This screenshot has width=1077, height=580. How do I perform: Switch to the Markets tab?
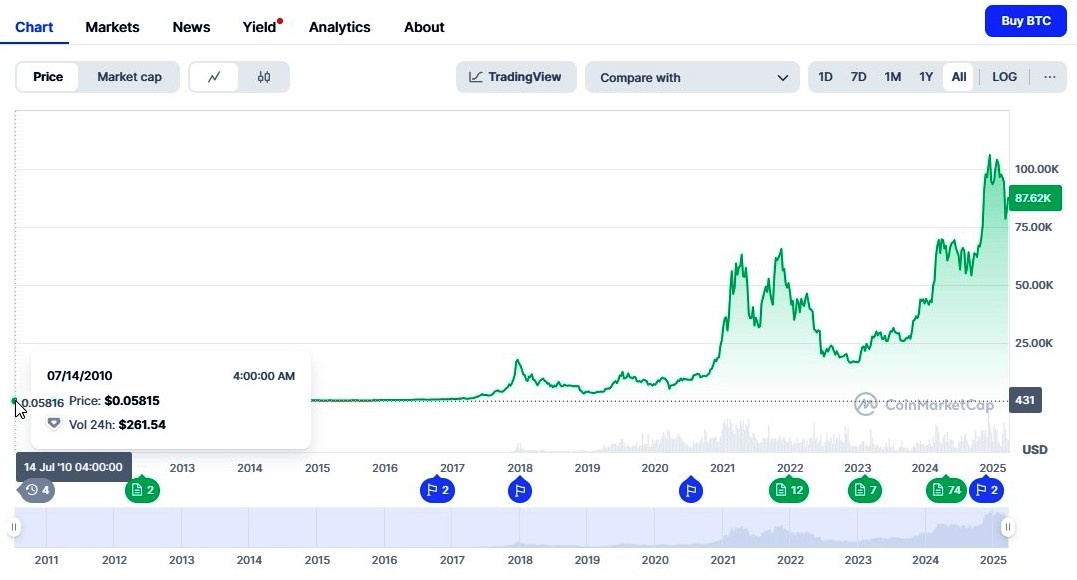[x=112, y=27]
